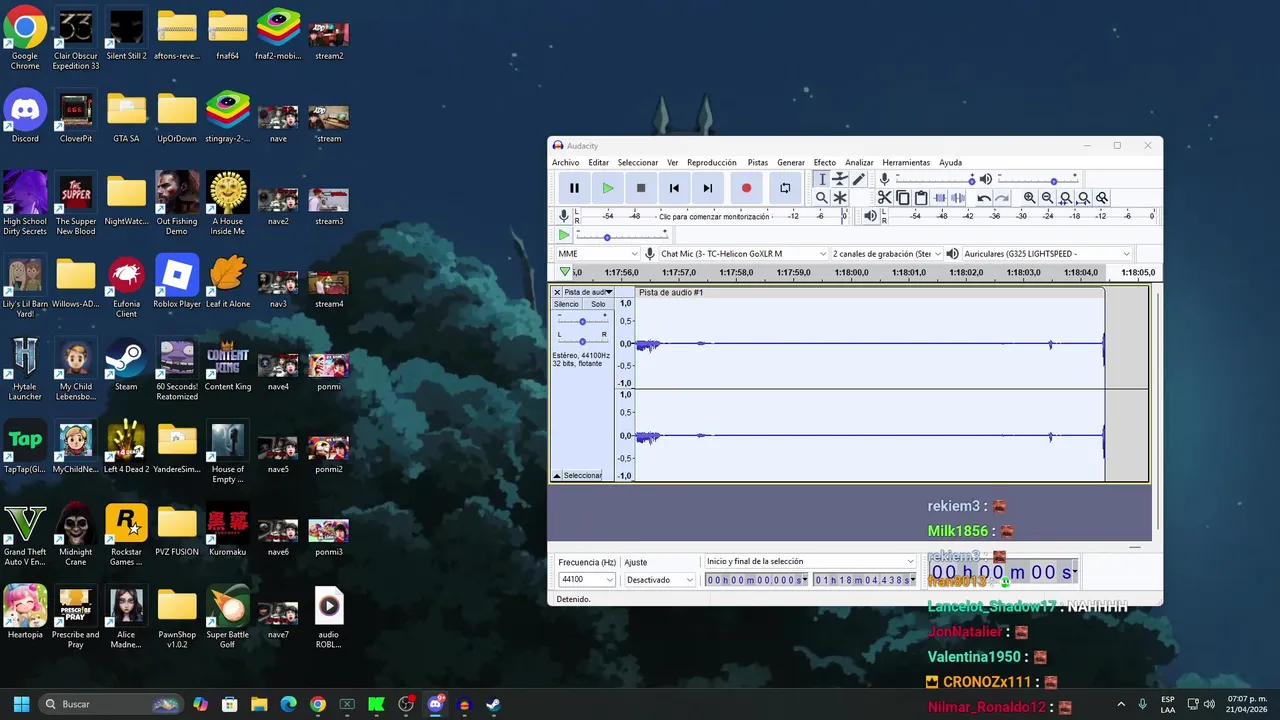
Task: Start recording with the red Record button
Action: tap(746, 188)
